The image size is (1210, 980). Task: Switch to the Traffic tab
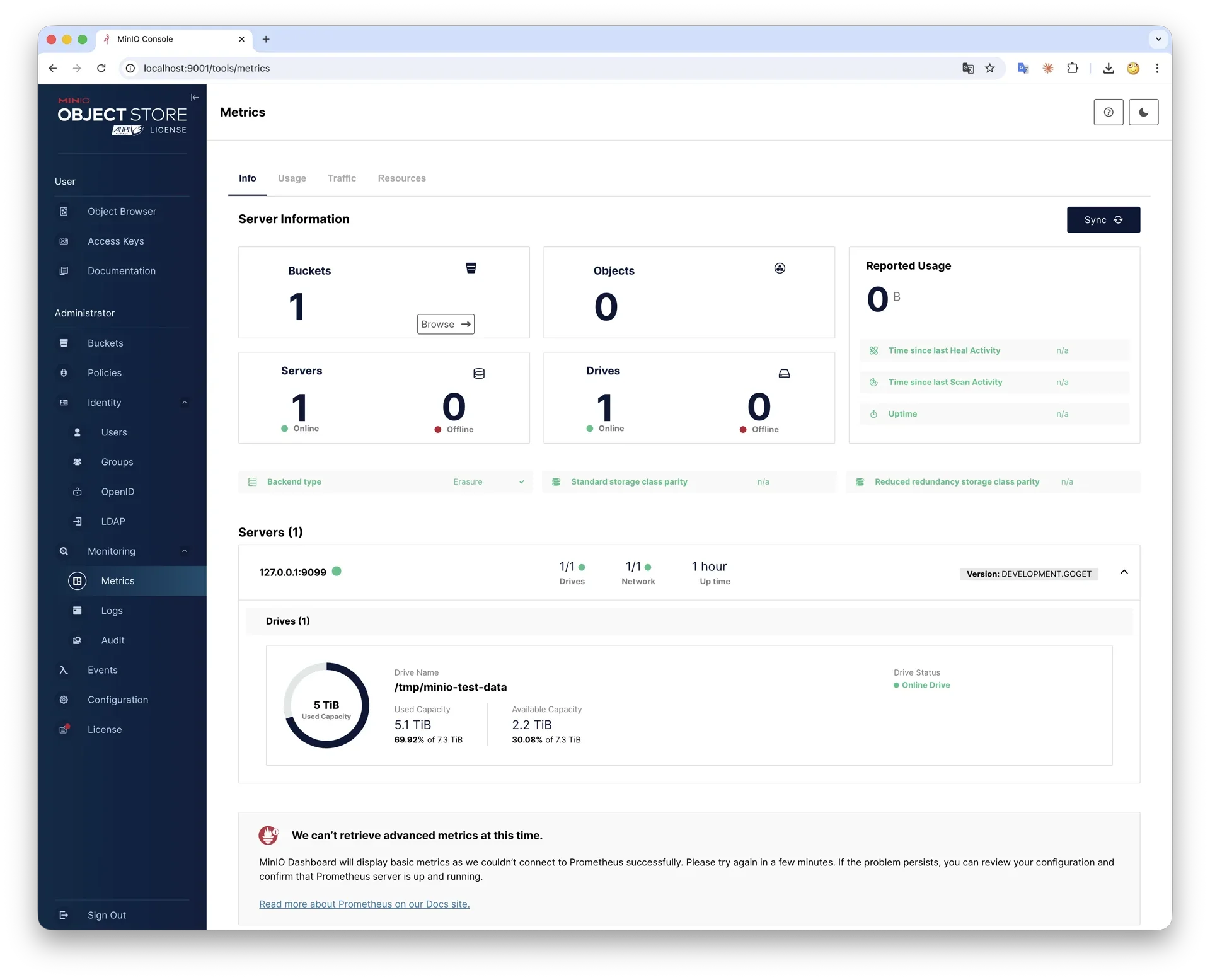click(x=342, y=178)
